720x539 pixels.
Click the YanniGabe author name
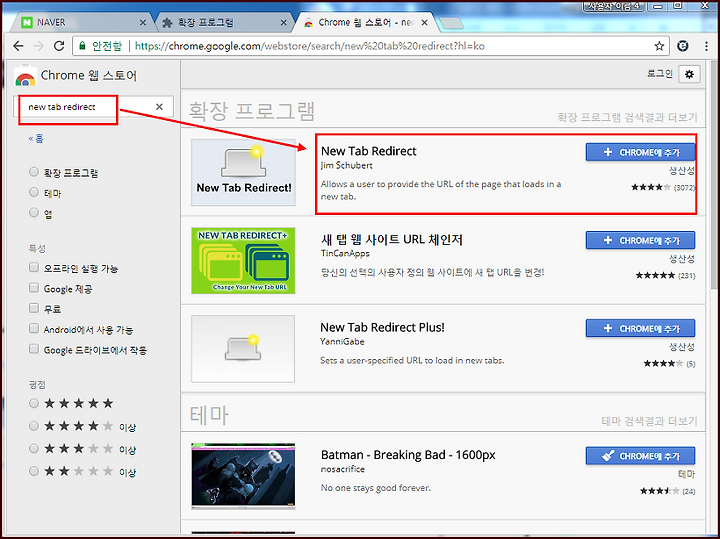click(x=343, y=342)
